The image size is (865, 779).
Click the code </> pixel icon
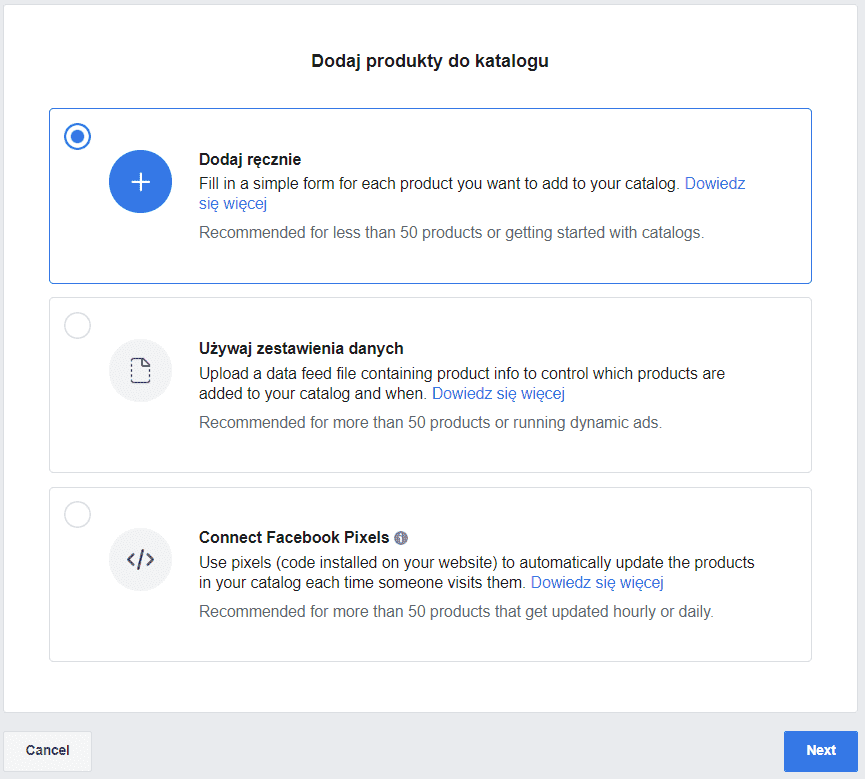tap(140, 559)
